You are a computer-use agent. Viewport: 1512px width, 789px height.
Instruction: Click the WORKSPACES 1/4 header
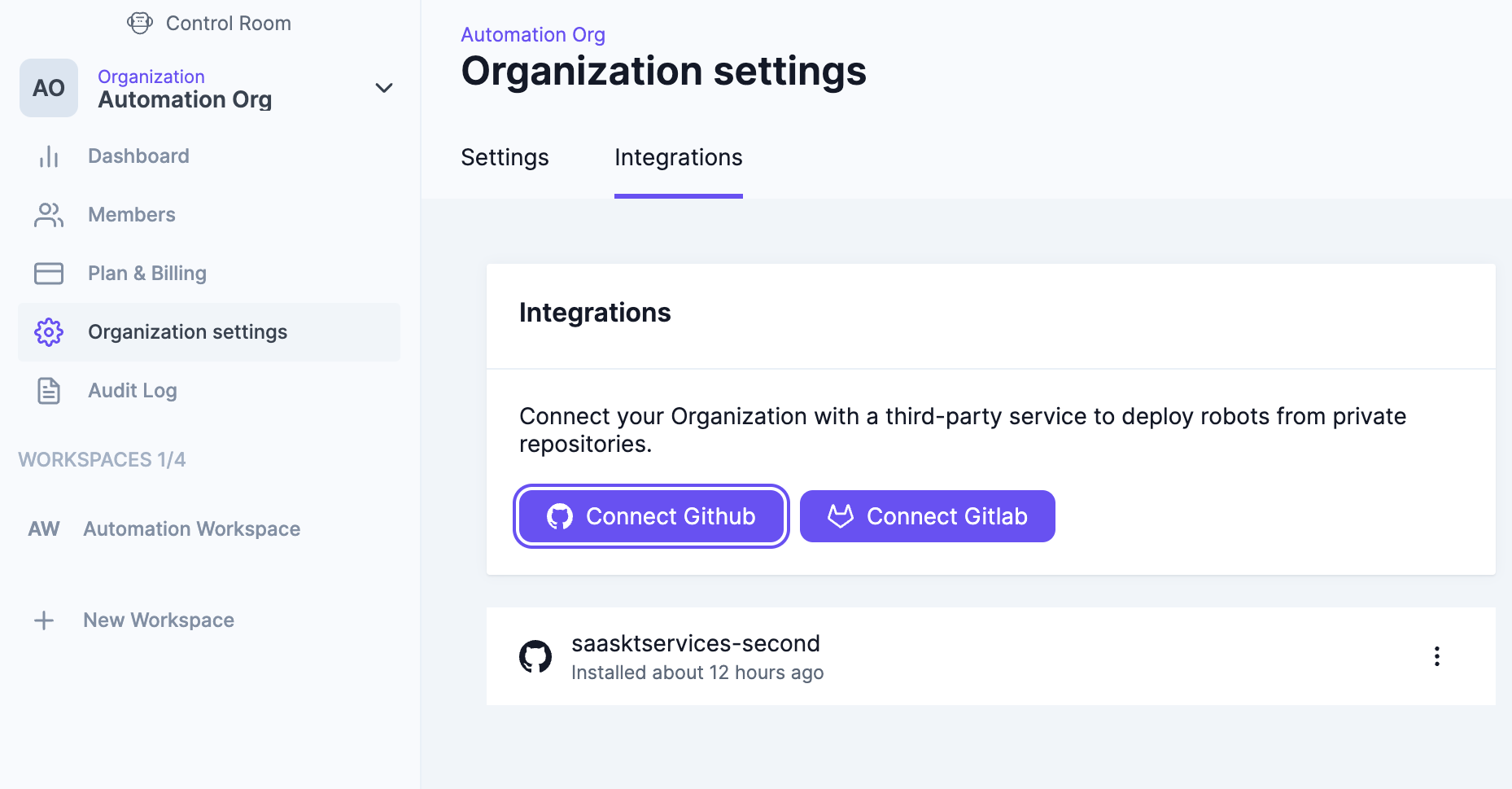[102, 460]
